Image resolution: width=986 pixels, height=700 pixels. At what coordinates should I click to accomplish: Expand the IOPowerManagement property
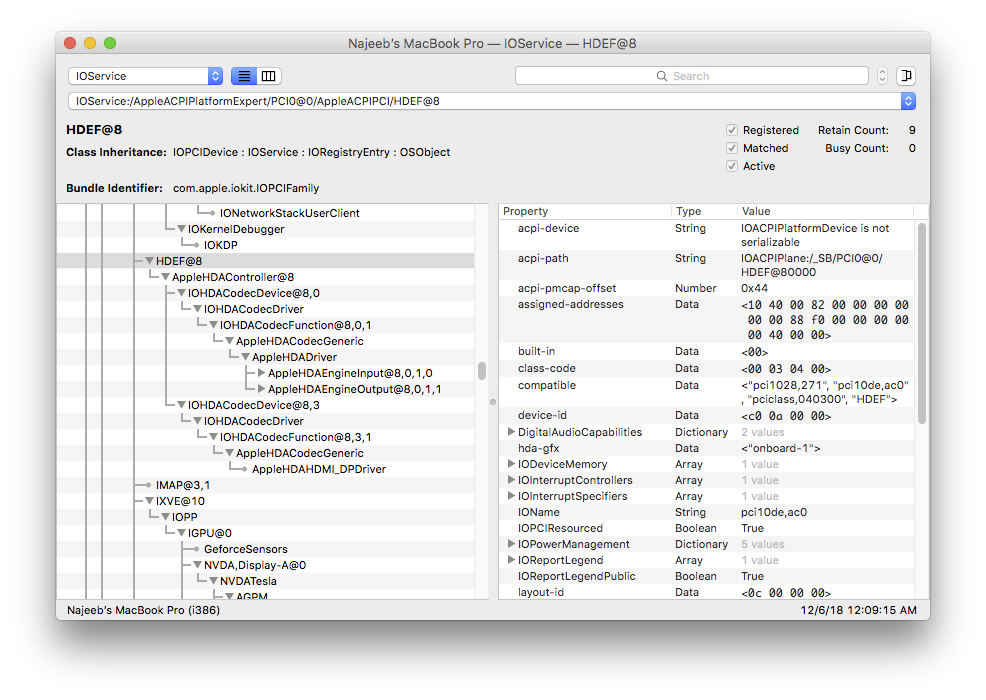(511, 544)
